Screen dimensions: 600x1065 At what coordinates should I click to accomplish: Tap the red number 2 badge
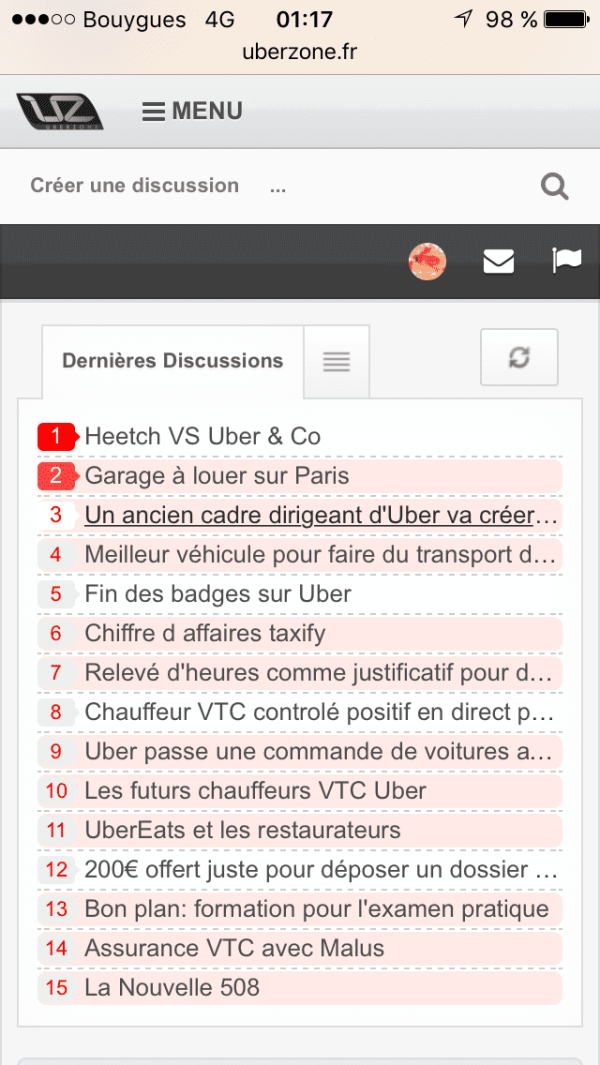[x=57, y=476]
